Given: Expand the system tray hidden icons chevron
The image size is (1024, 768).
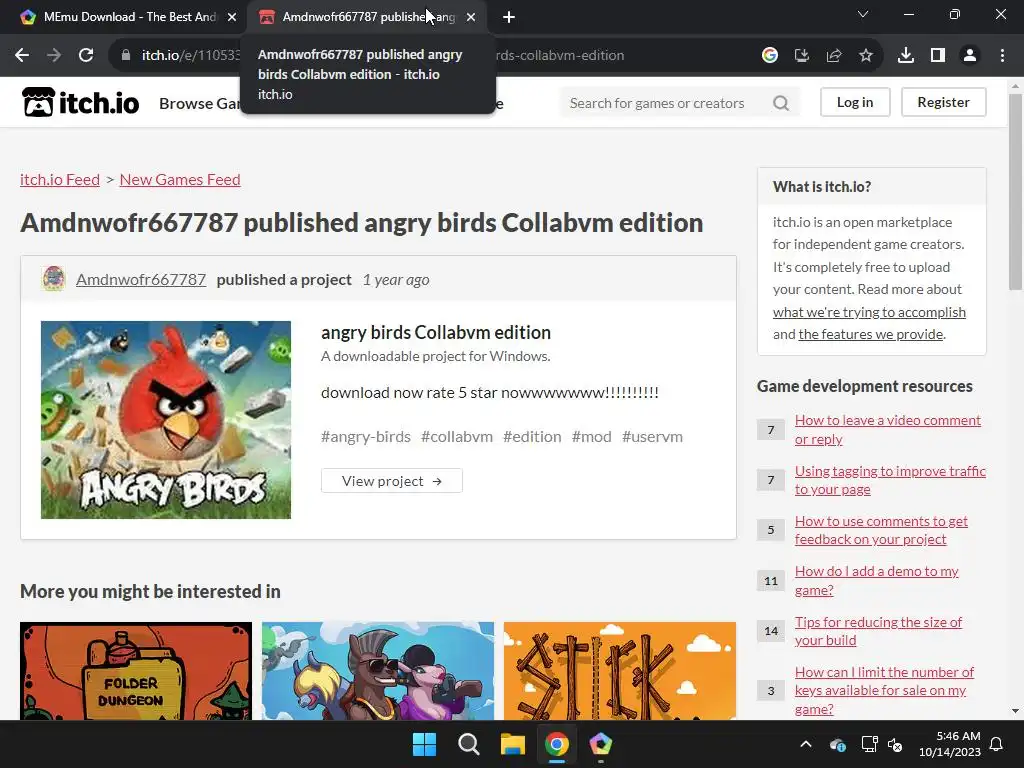Looking at the screenshot, I should coord(806,744).
